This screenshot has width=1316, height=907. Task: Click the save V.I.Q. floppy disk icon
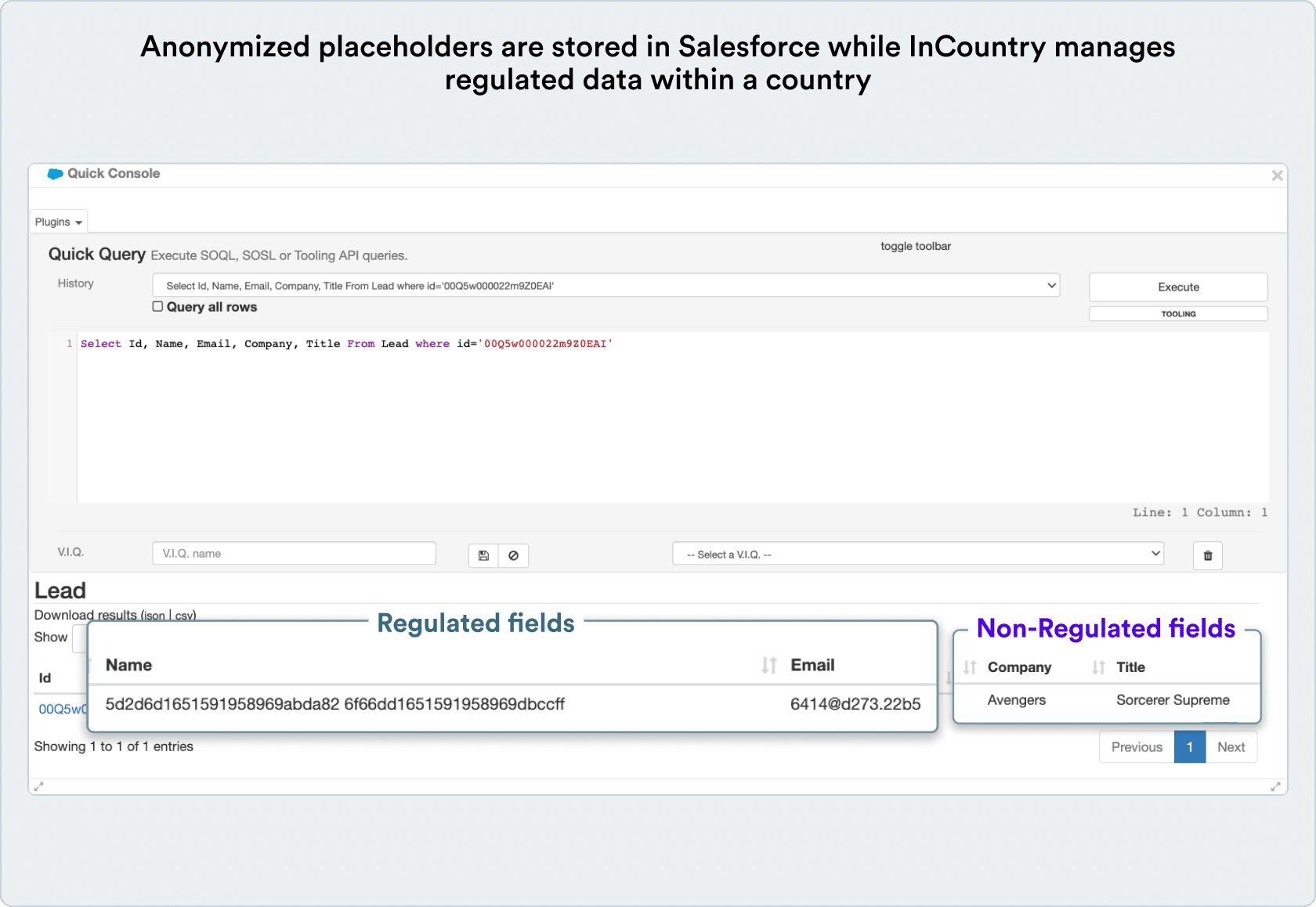coord(483,555)
